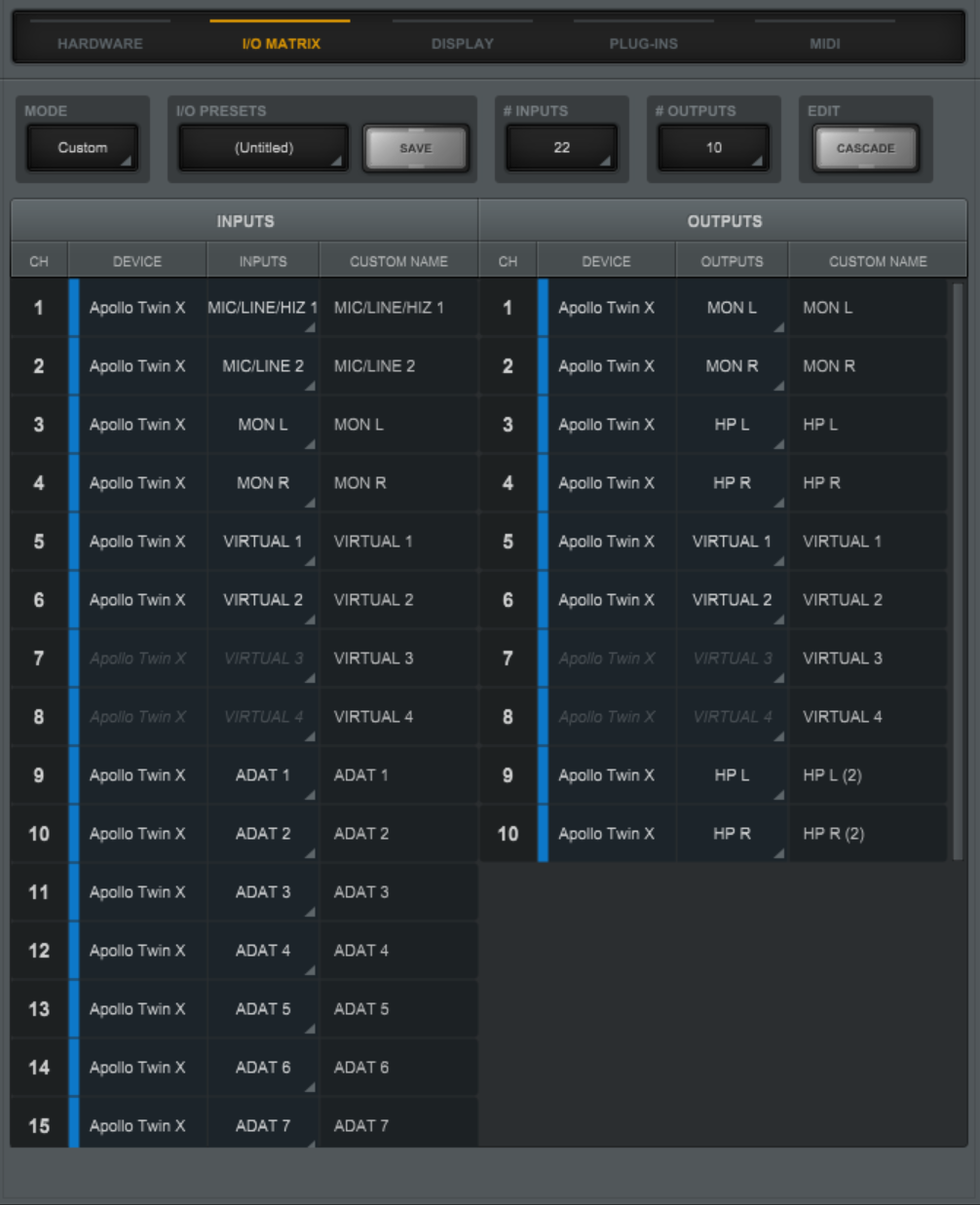
Task: Edit the ADAT 1 custom name field
Action: [x=399, y=775]
